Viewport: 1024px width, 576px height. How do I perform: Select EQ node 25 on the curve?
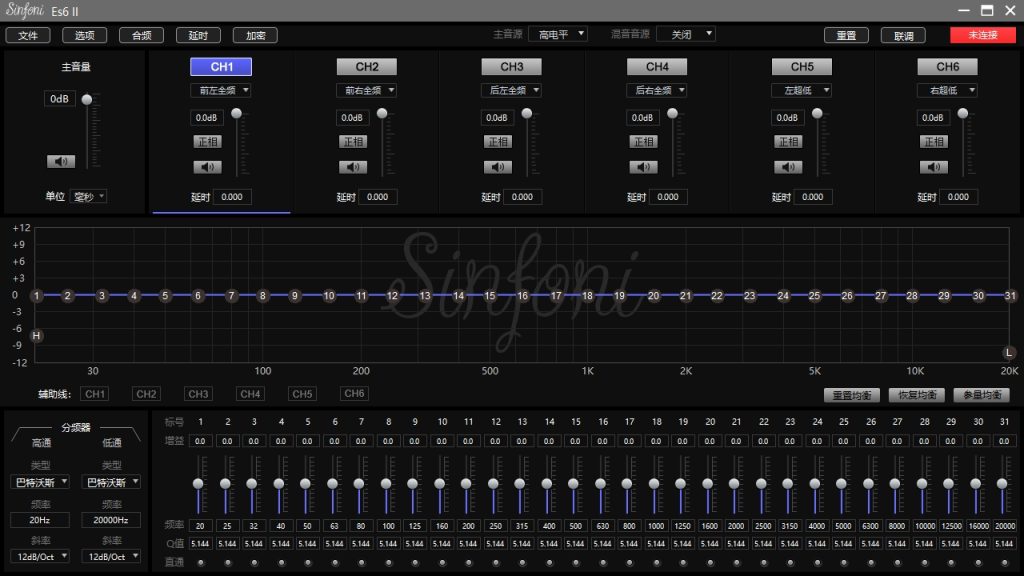click(x=814, y=296)
